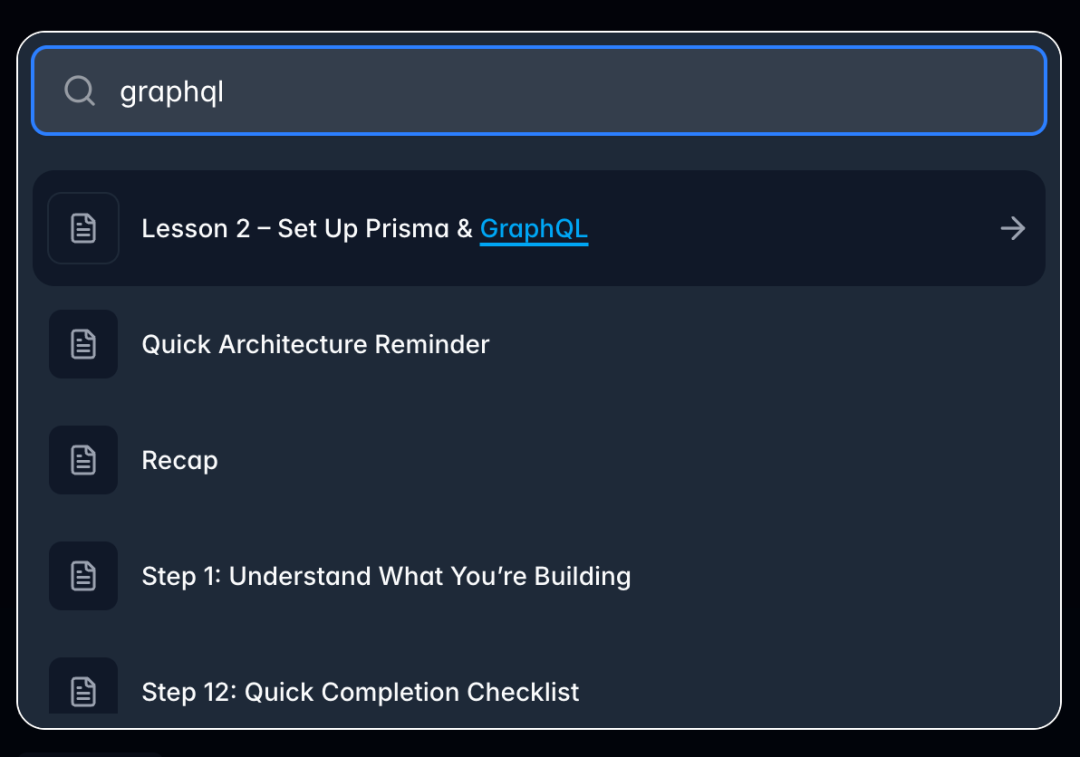Select the Quick Architecture Reminder result

[x=316, y=344]
